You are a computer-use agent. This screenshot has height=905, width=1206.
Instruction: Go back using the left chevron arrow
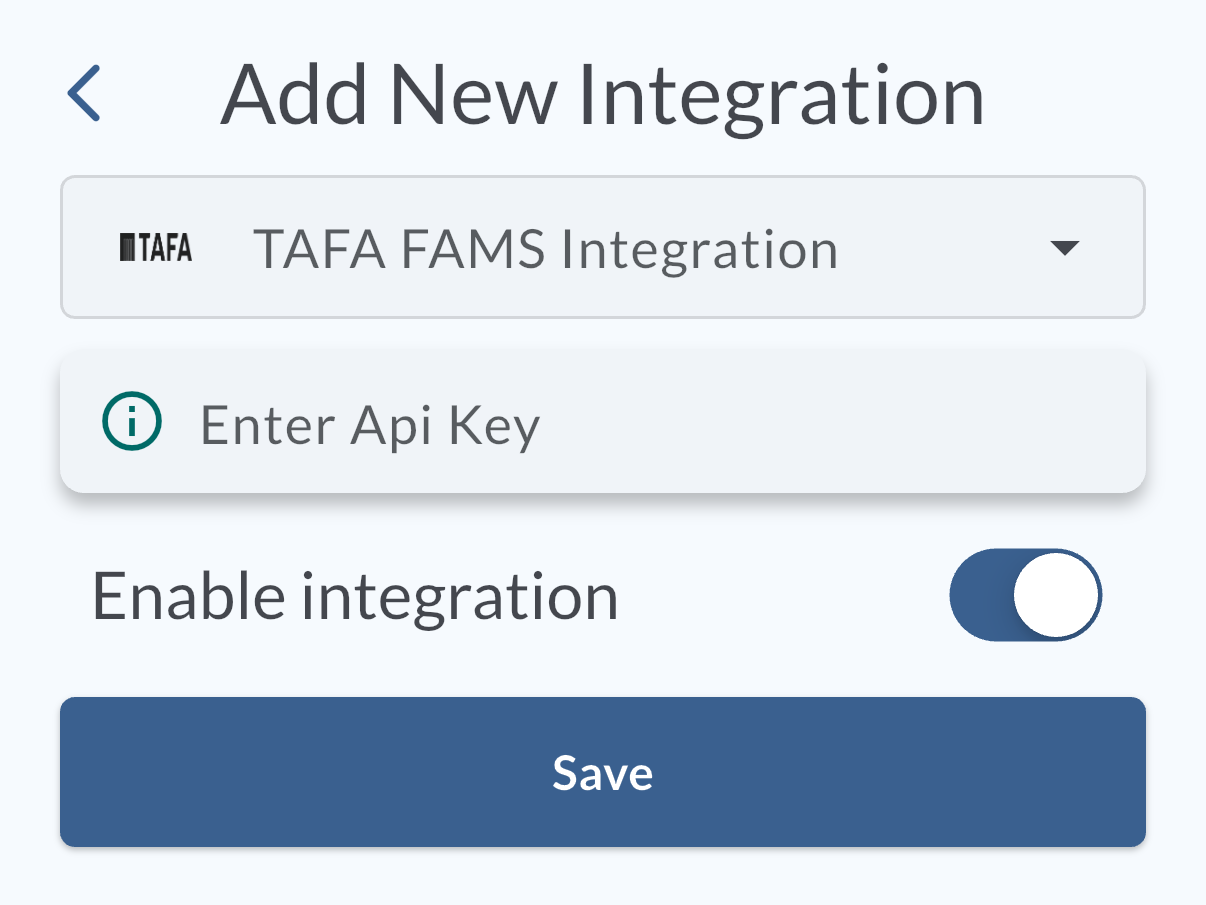click(x=84, y=93)
